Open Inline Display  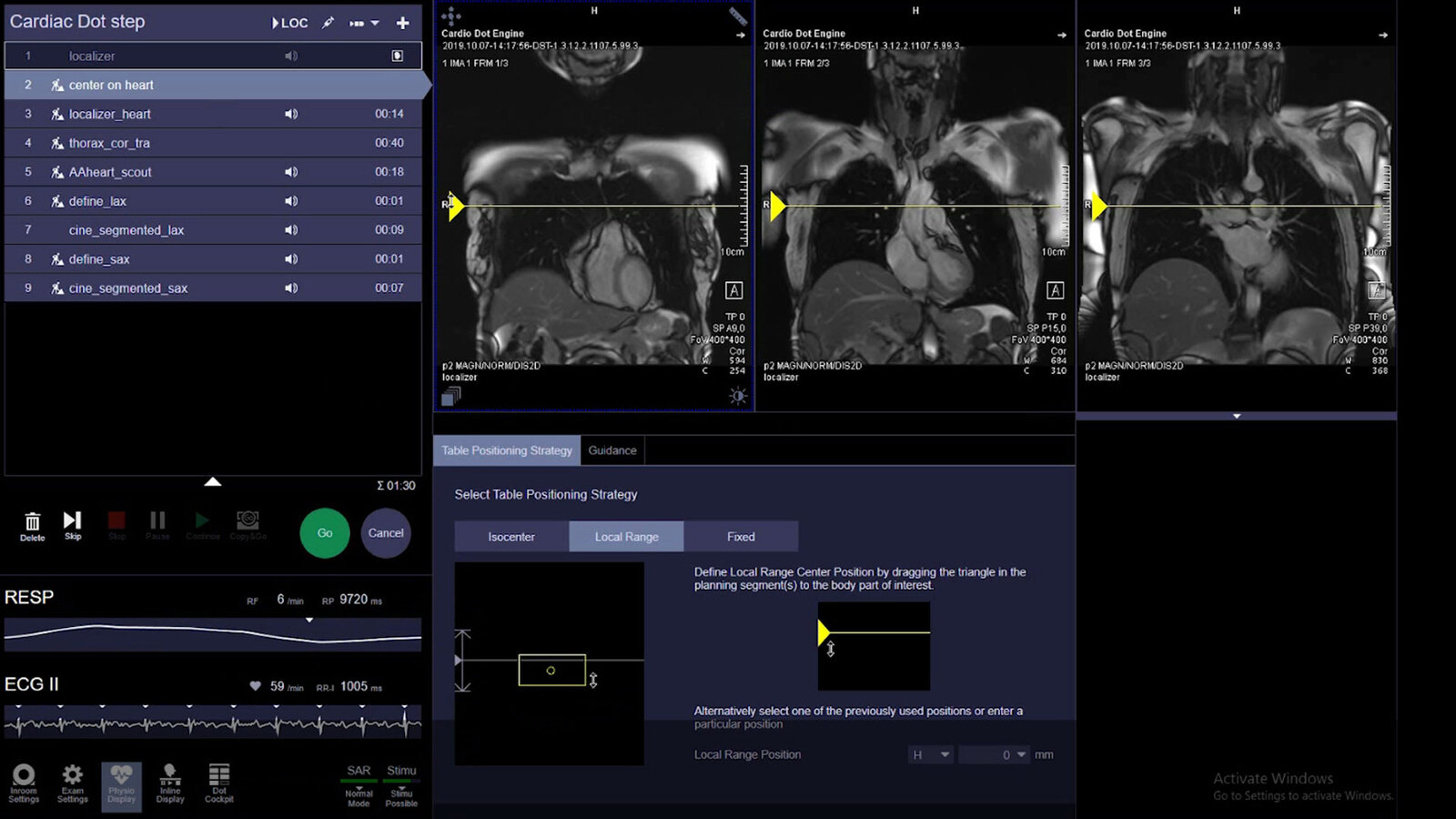point(170,784)
